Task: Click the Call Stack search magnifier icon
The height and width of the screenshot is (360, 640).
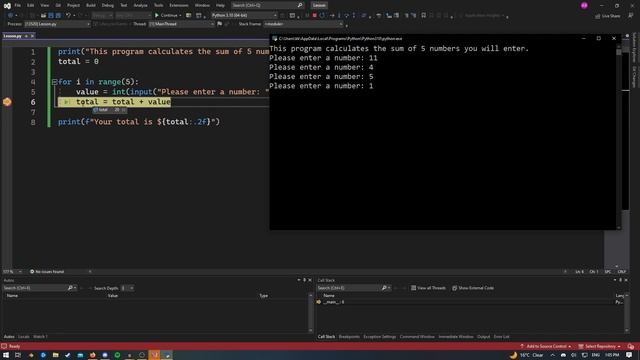Action: click(x=384, y=288)
